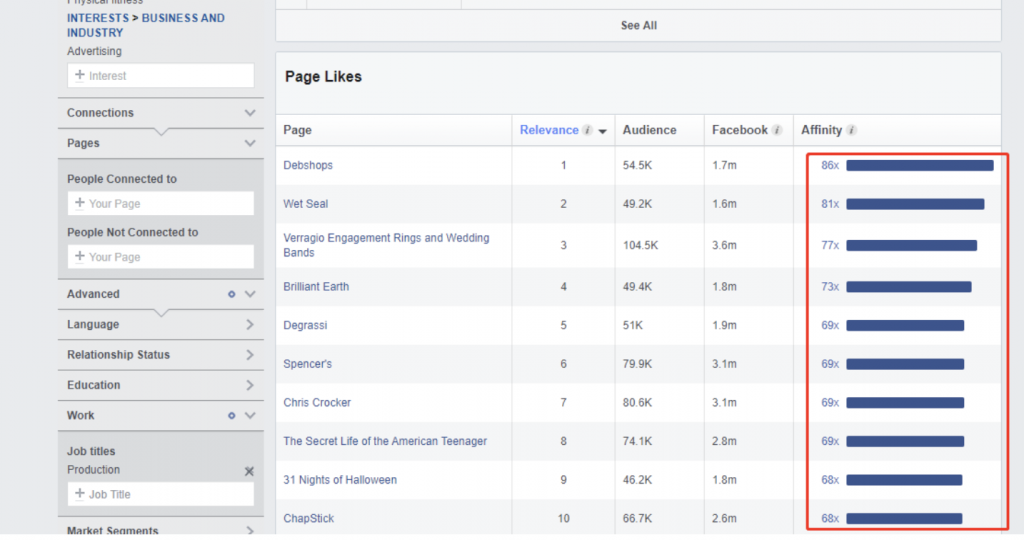Viewport: 1024px width, 540px height.
Task: Click the 86x affinity value
Action: click(x=830, y=165)
